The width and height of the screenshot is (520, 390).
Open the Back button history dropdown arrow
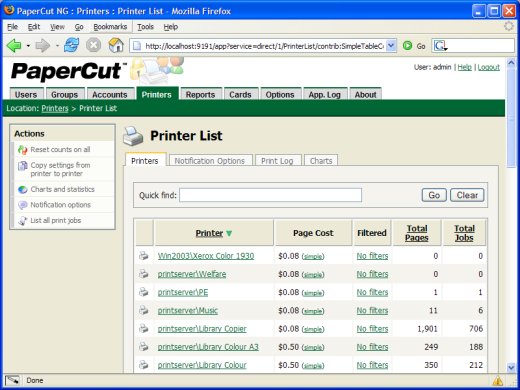tap(28, 46)
